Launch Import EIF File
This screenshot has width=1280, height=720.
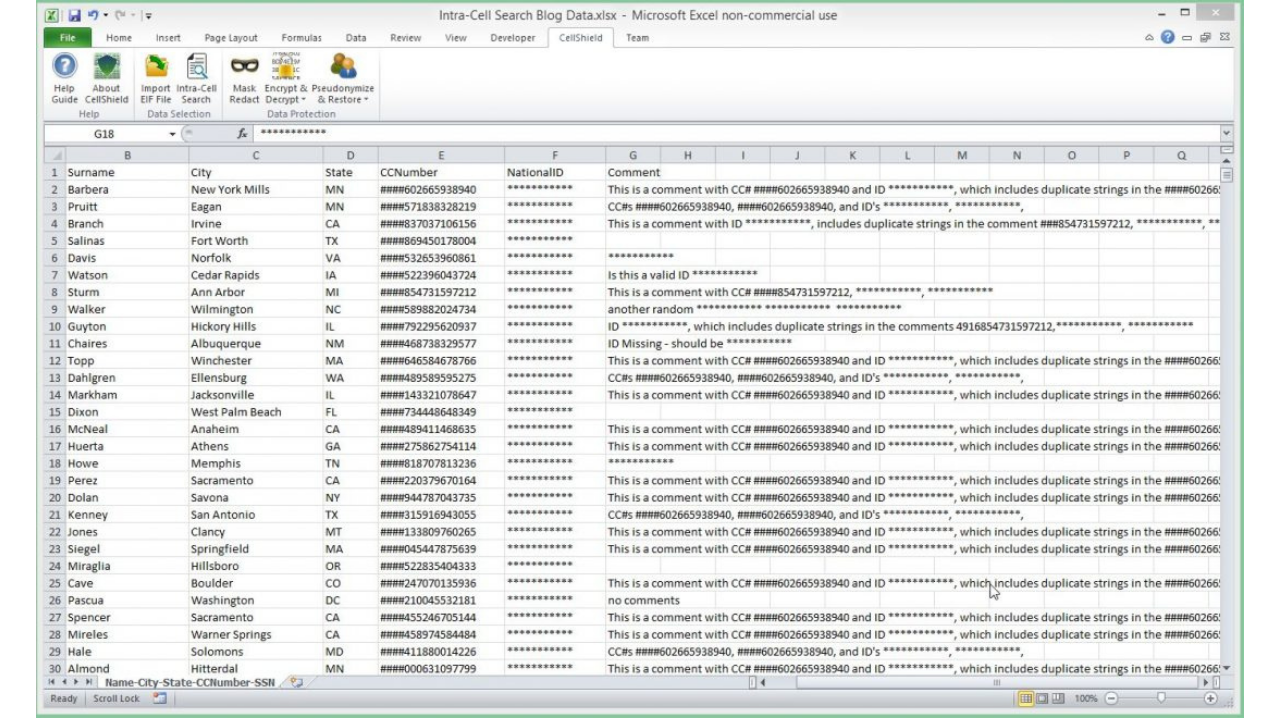tap(155, 80)
